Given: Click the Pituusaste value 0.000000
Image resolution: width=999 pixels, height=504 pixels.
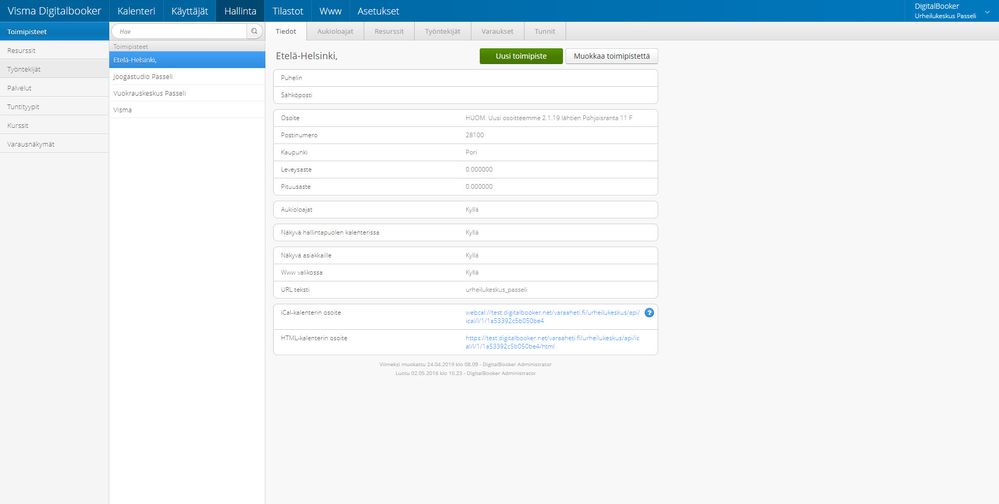Looking at the screenshot, I should click(x=479, y=187).
